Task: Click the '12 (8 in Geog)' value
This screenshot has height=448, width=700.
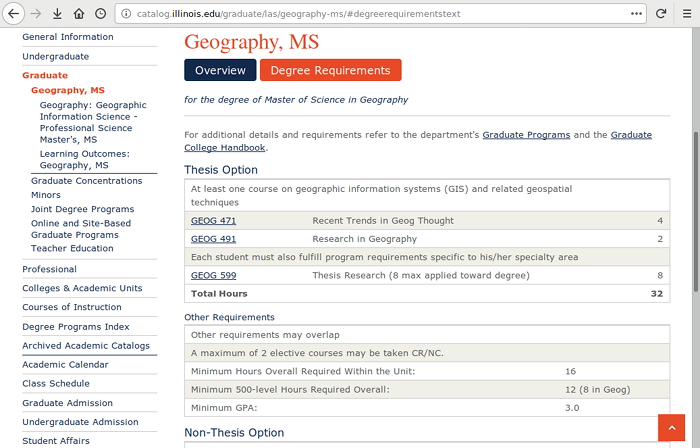Action: point(598,390)
